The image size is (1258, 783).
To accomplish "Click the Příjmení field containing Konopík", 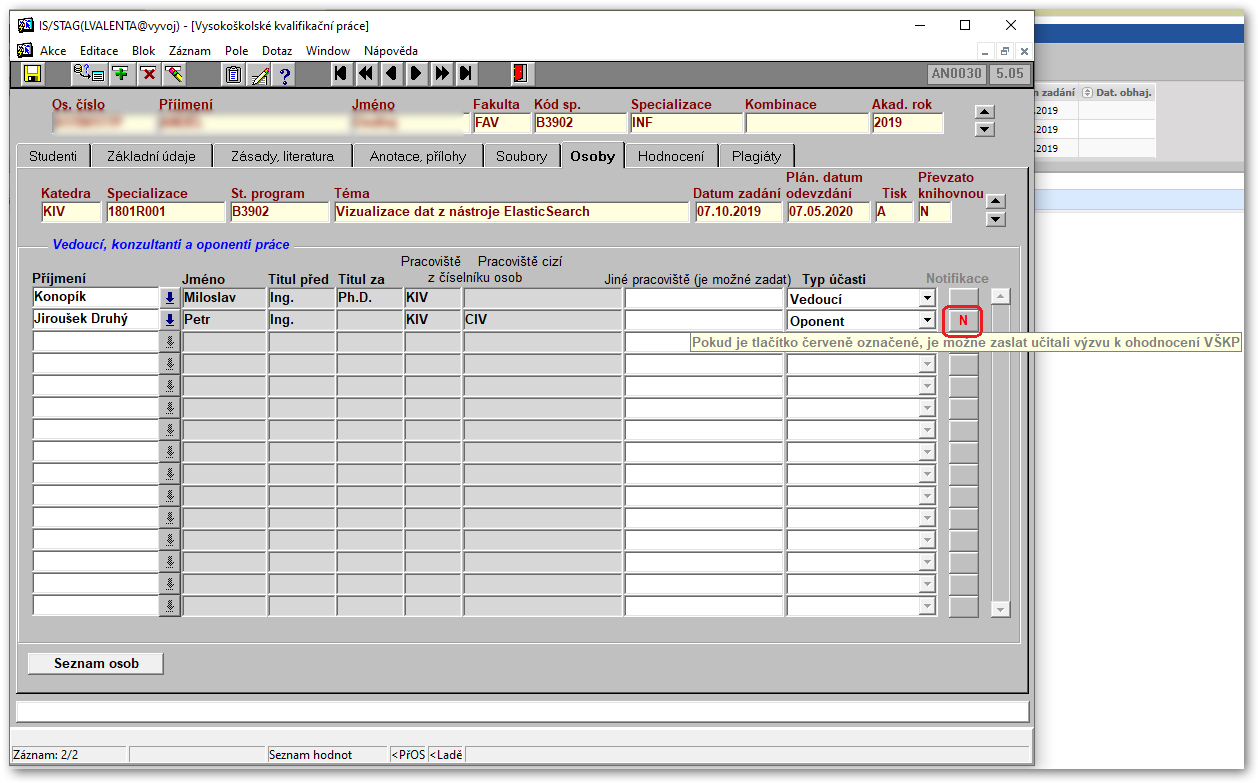I will point(96,297).
